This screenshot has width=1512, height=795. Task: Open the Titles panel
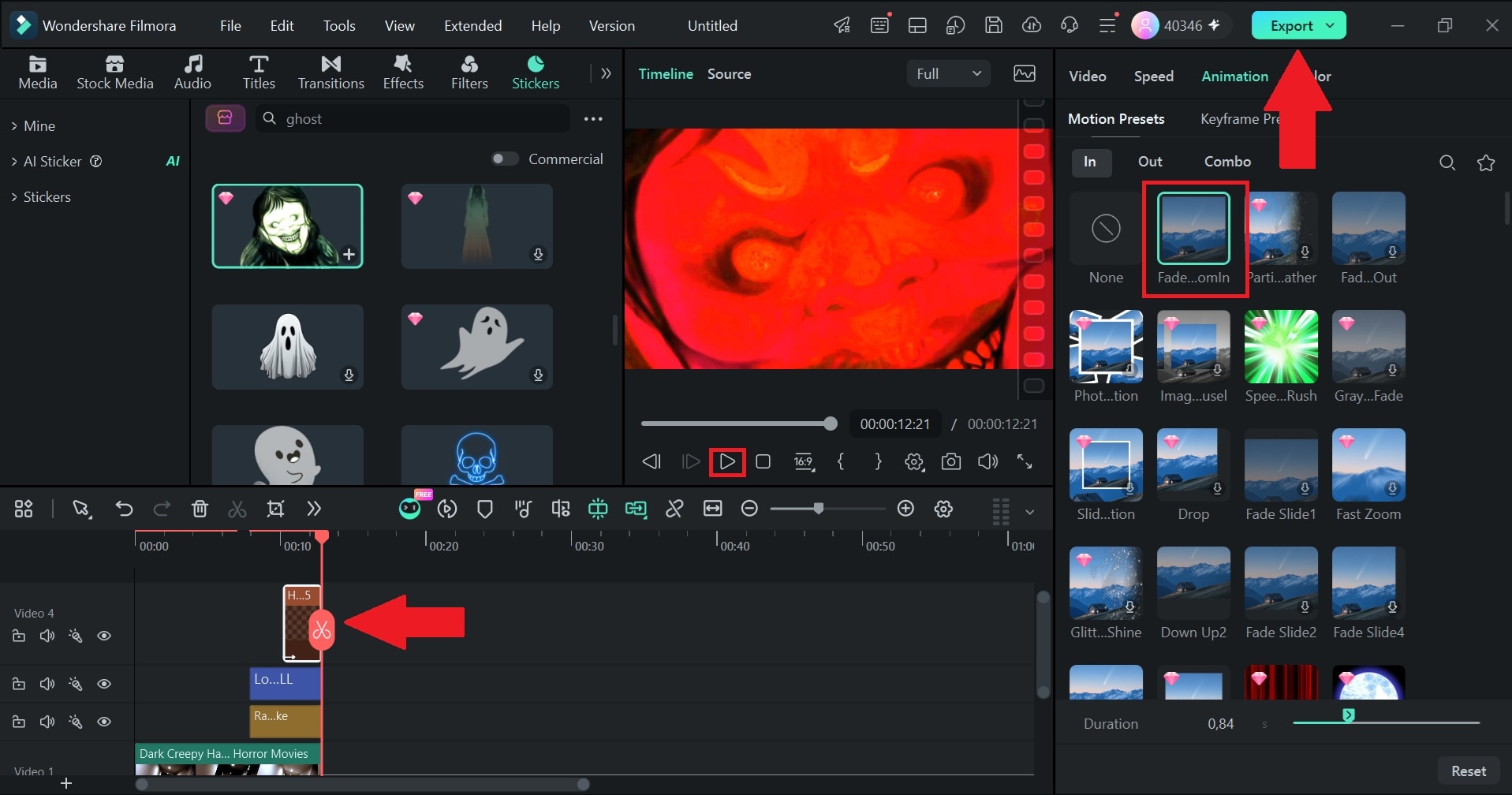tap(259, 73)
